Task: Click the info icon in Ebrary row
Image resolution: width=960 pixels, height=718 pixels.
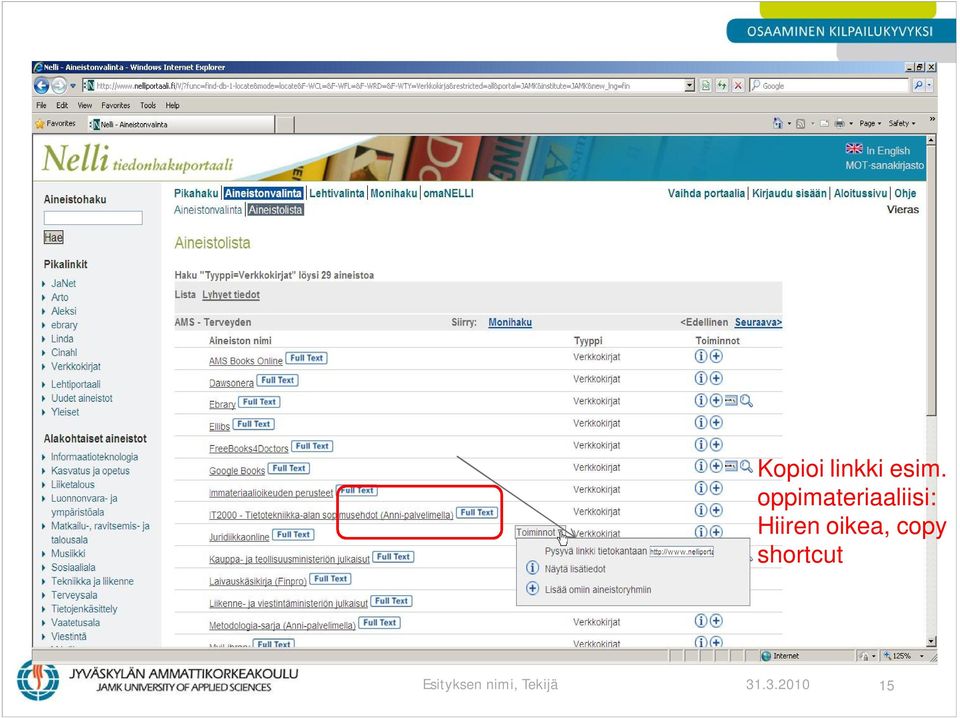Action: tap(700, 400)
